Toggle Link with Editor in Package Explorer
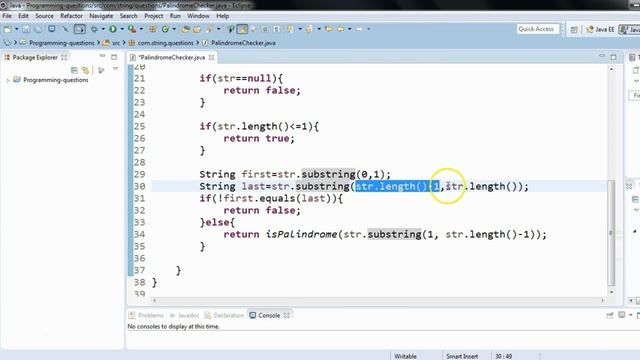 click(x=85, y=70)
